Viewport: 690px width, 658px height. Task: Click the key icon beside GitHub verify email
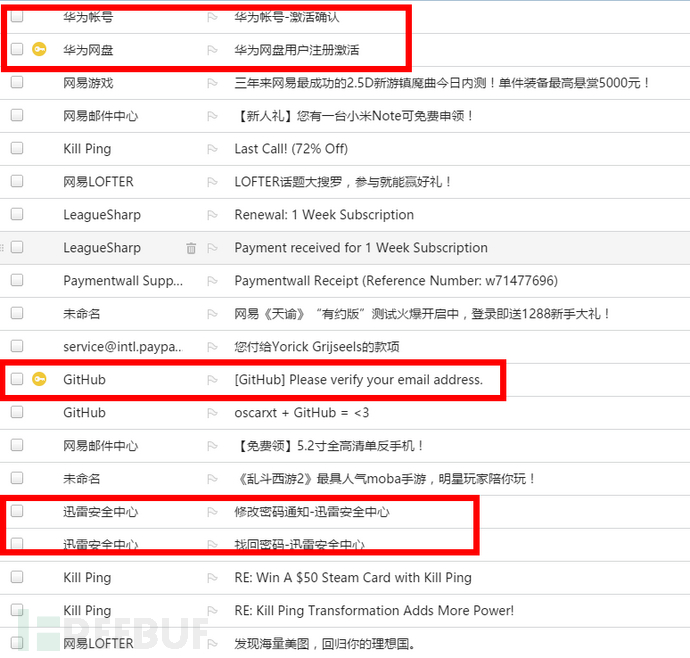(39, 379)
